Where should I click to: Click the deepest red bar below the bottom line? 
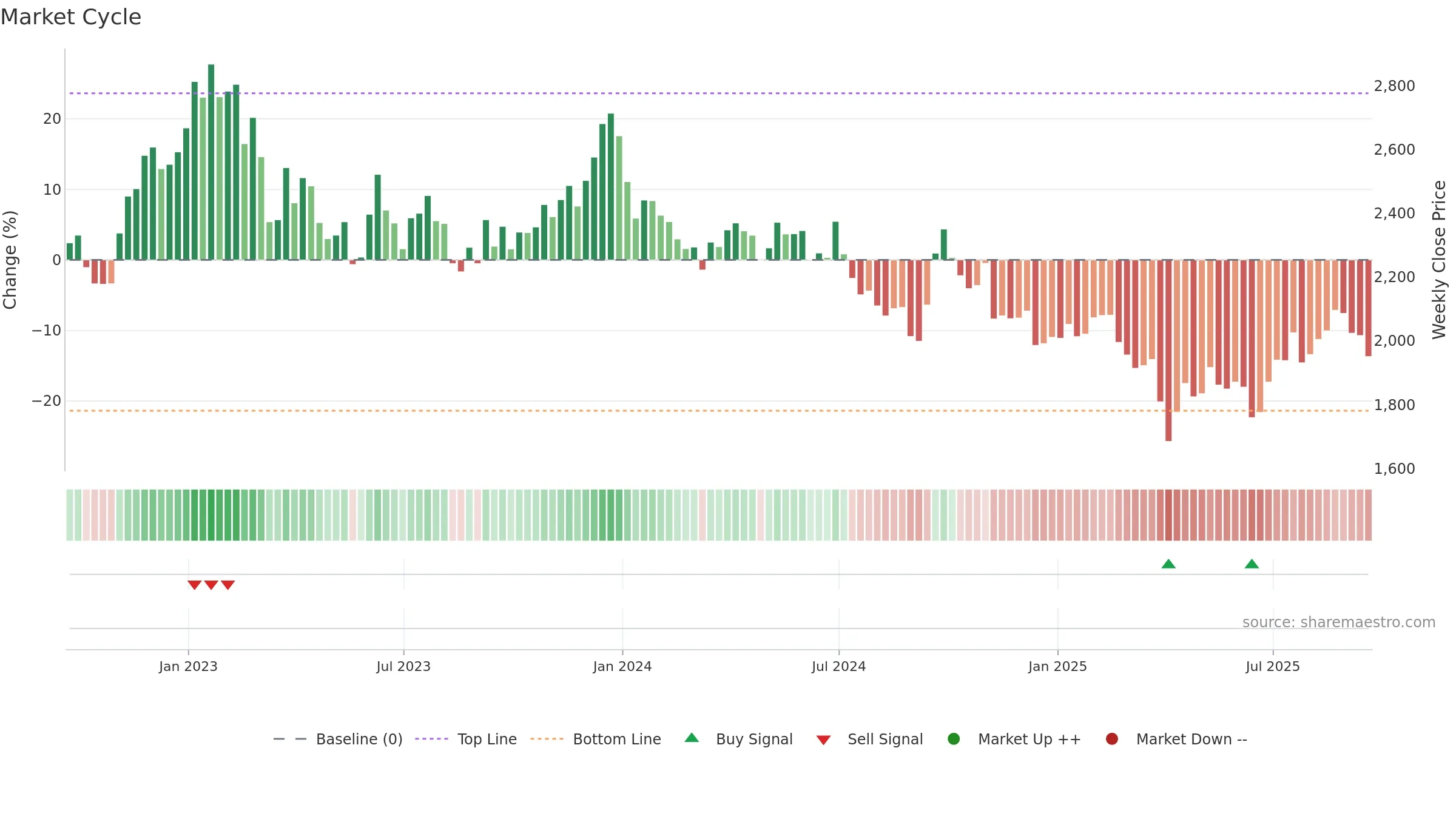click(x=1168, y=351)
